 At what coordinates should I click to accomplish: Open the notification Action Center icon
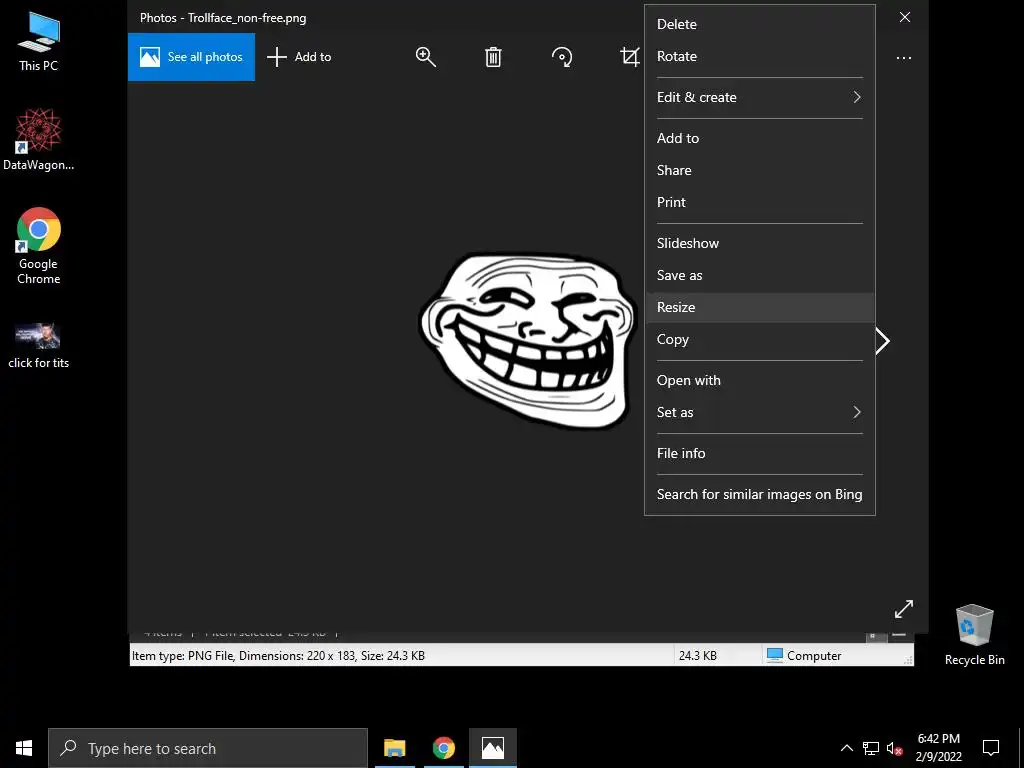pyautogui.click(x=991, y=748)
